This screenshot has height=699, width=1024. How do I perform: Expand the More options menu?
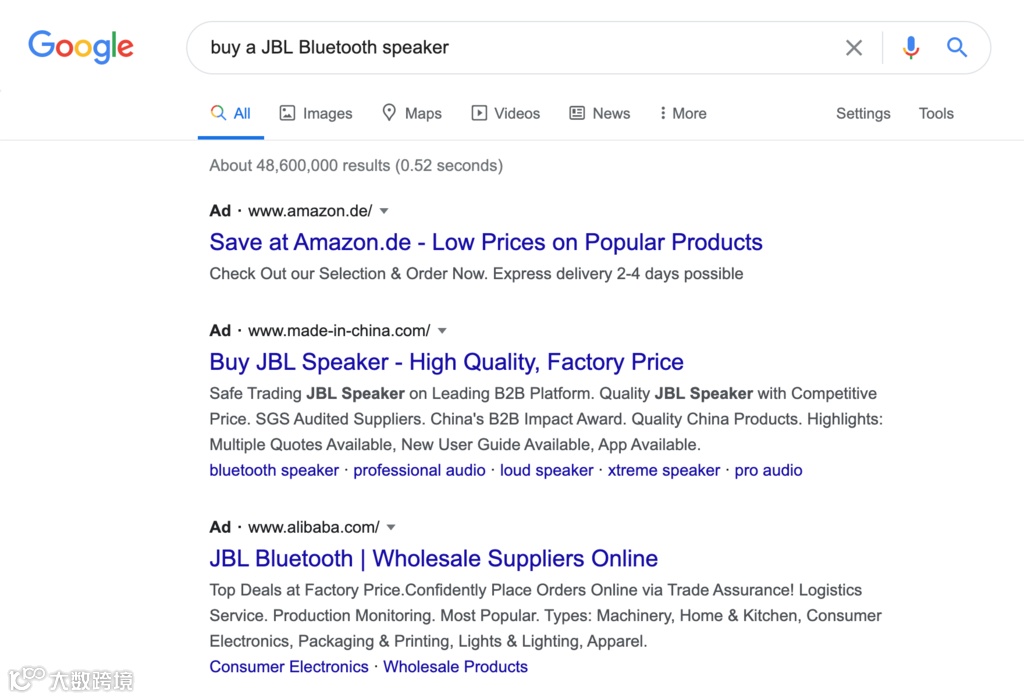coord(683,113)
